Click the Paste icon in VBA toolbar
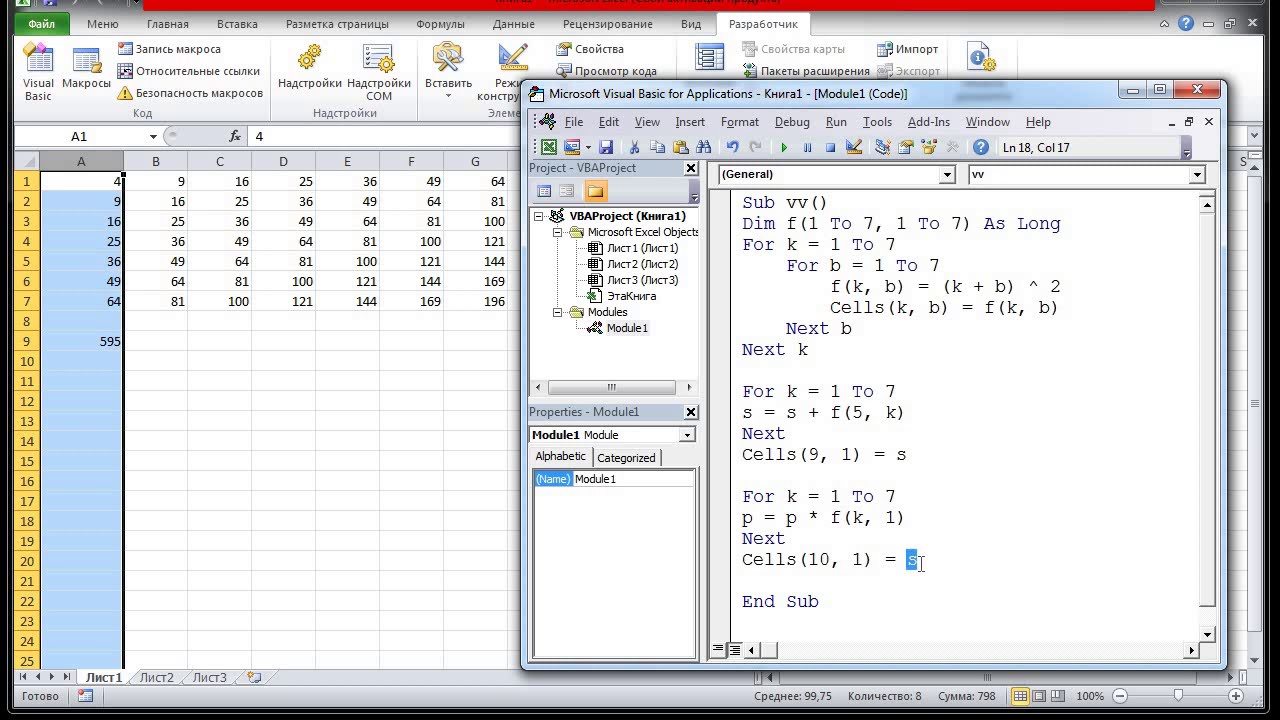The height and width of the screenshot is (720, 1280). (680, 147)
